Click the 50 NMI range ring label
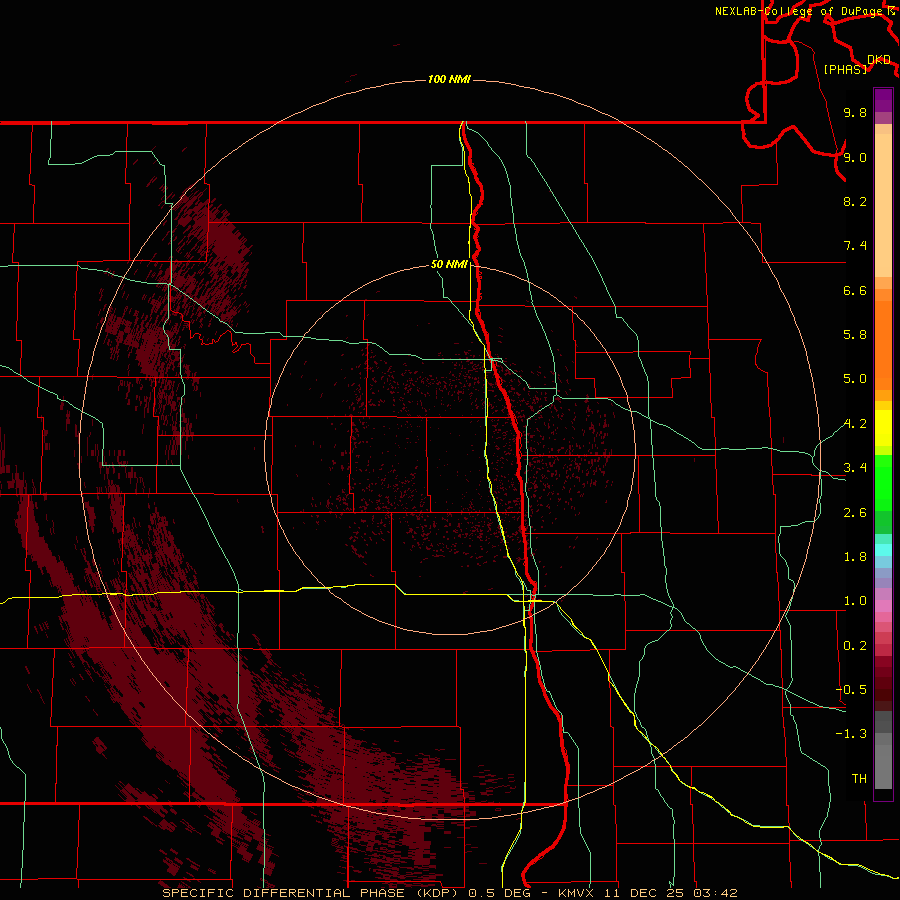900x900 pixels. pos(449,264)
